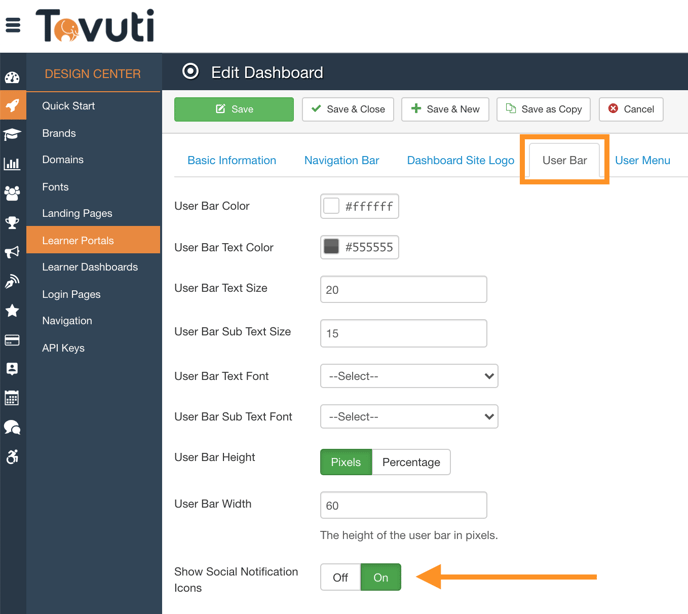Open the bar chart reports icon

[x=12, y=164]
